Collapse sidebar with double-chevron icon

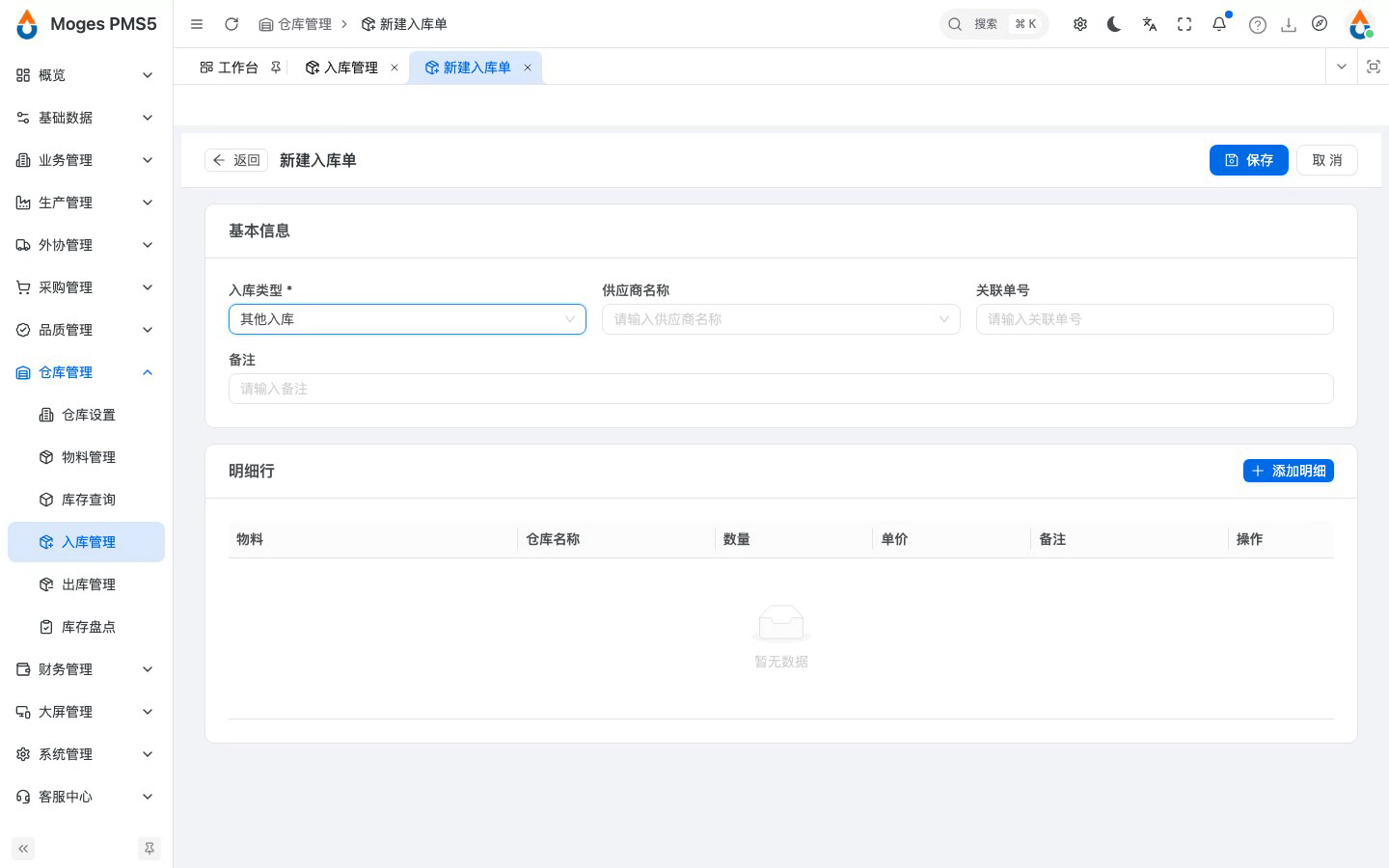tap(23, 849)
